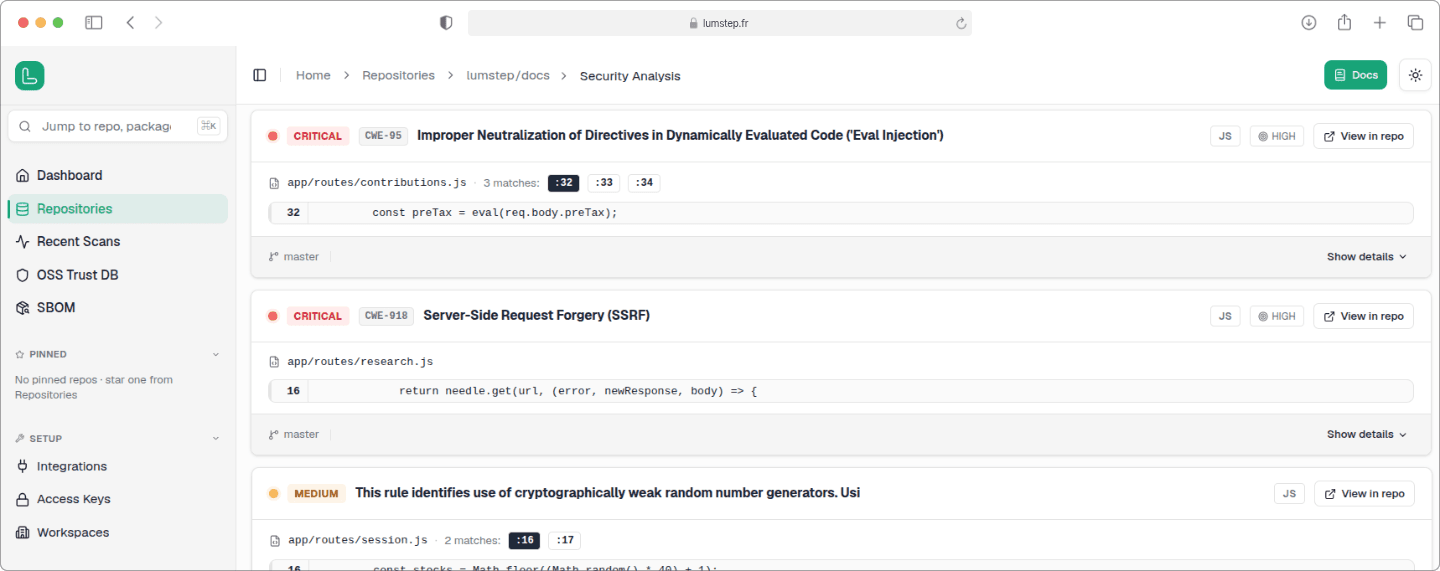Viewport: 1440px width, 571px height.
Task: Reload page with the refresh icon
Action: point(961,23)
